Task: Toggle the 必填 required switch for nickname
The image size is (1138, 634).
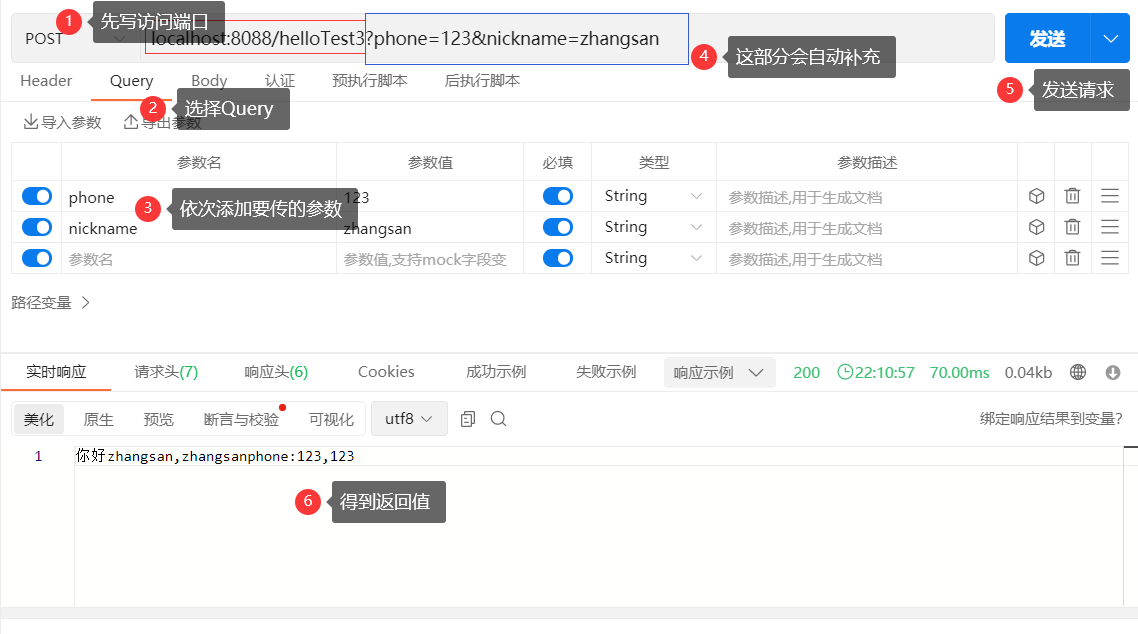Action: [558, 227]
